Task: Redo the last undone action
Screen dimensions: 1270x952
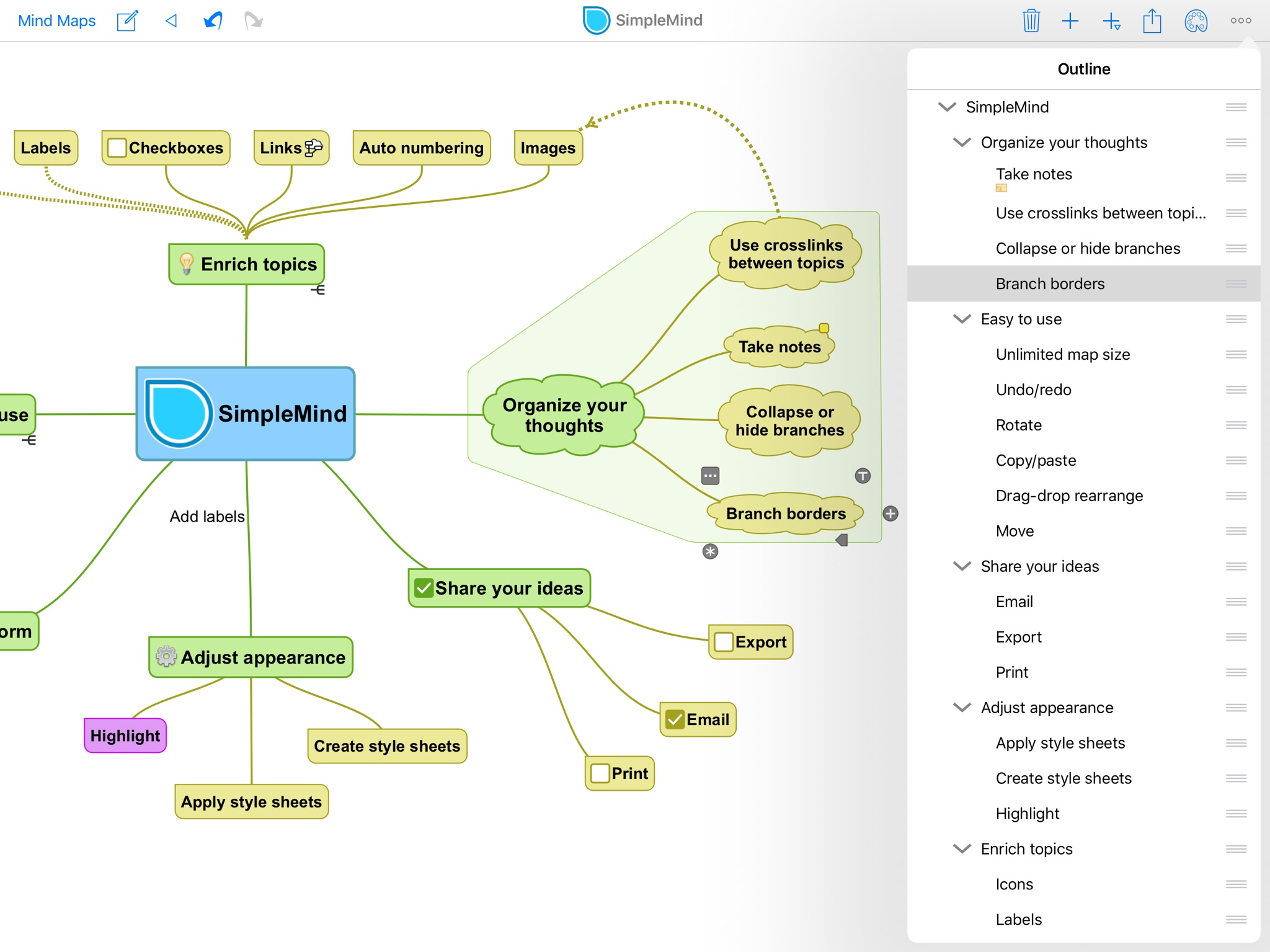Action: [253, 20]
